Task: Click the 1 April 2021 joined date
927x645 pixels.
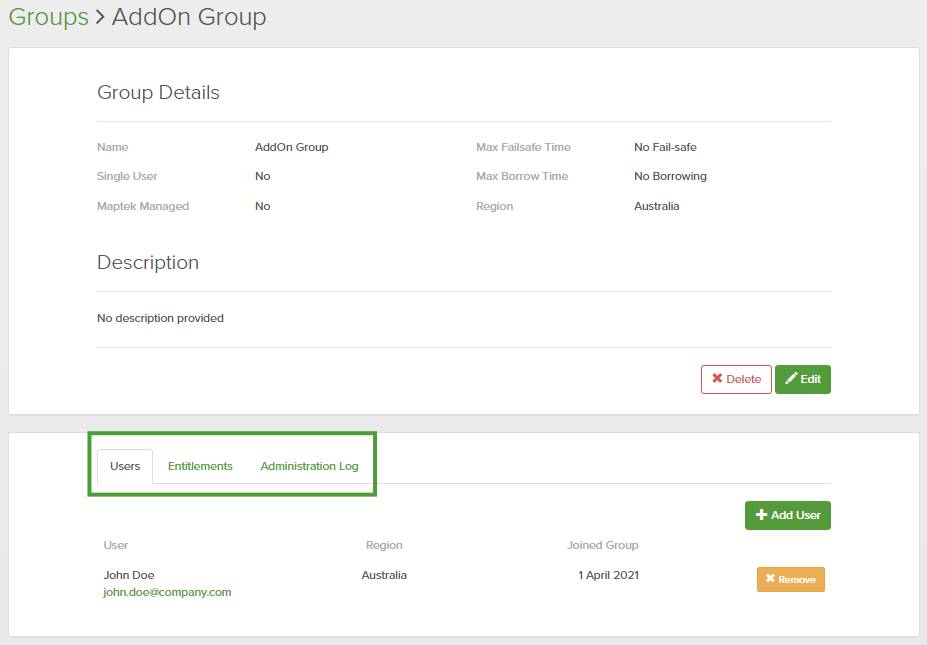Action: click(x=608, y=575)
